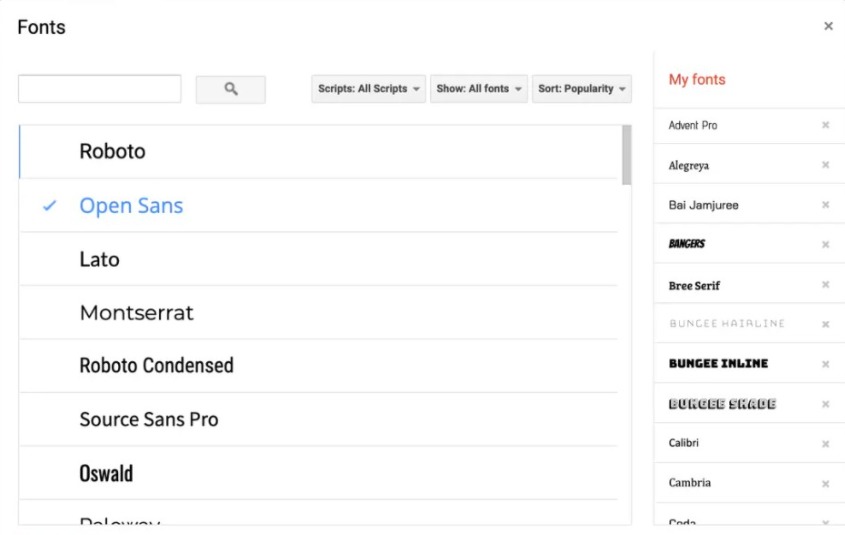The image size is (845, 535).
Task: Choose Roboto Condensed in the font list
Action: [x=156, y=366]
